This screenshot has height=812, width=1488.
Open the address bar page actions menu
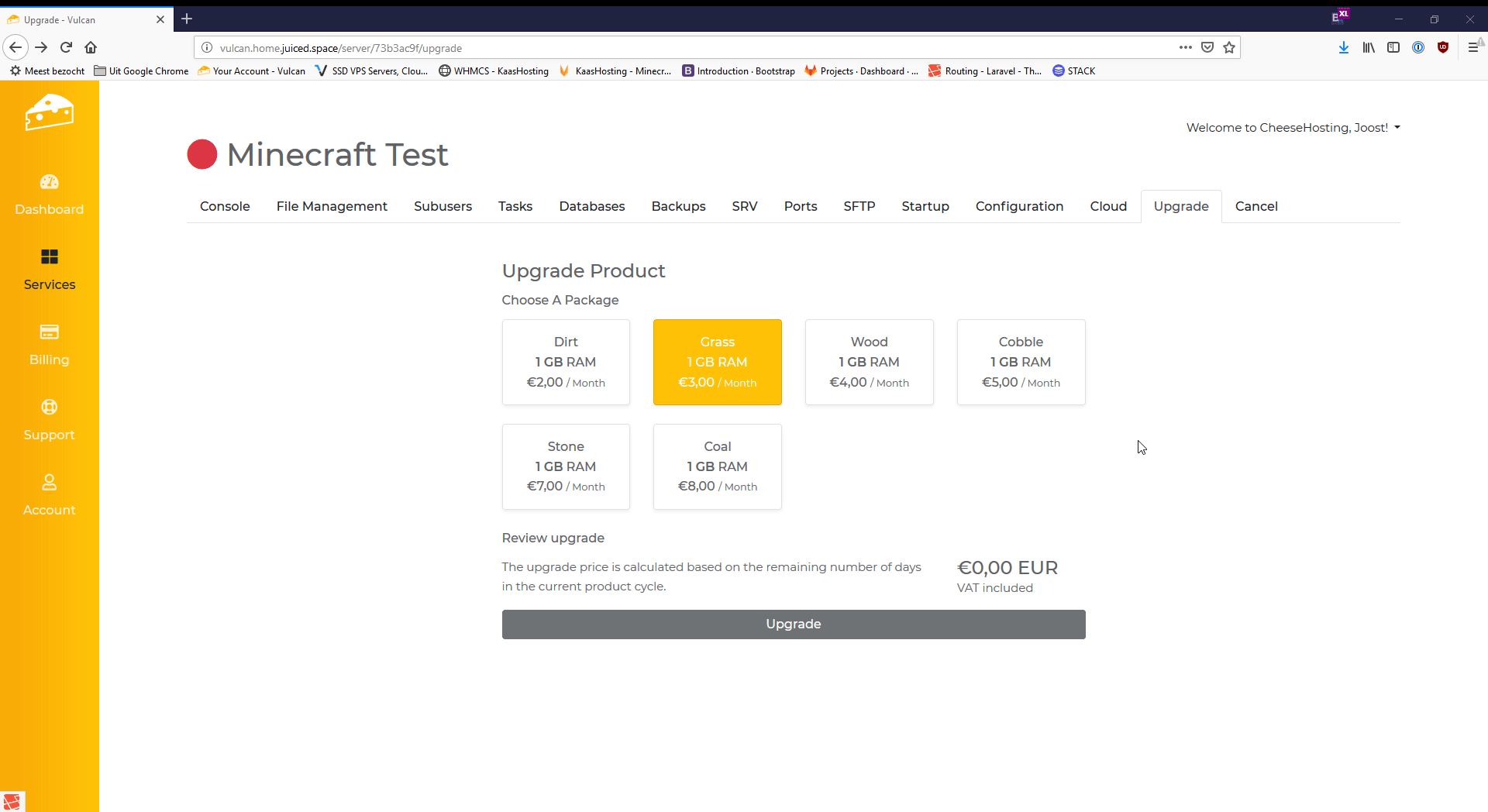1185,47
